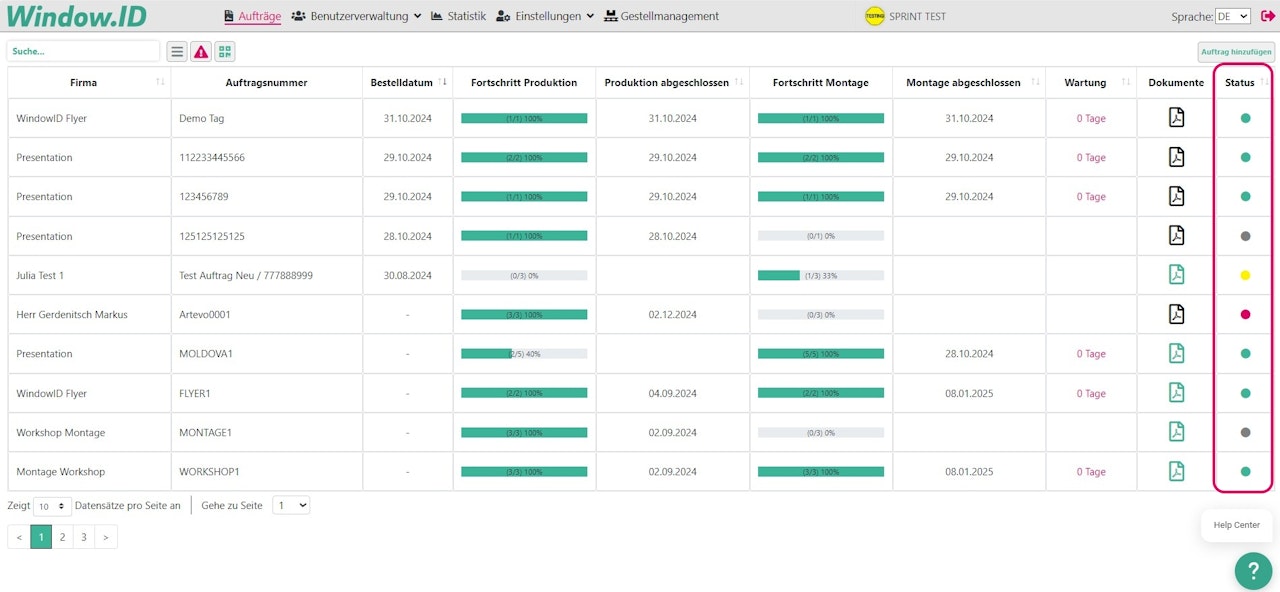Click the Window.ID logo

click(x=76, y=16)
